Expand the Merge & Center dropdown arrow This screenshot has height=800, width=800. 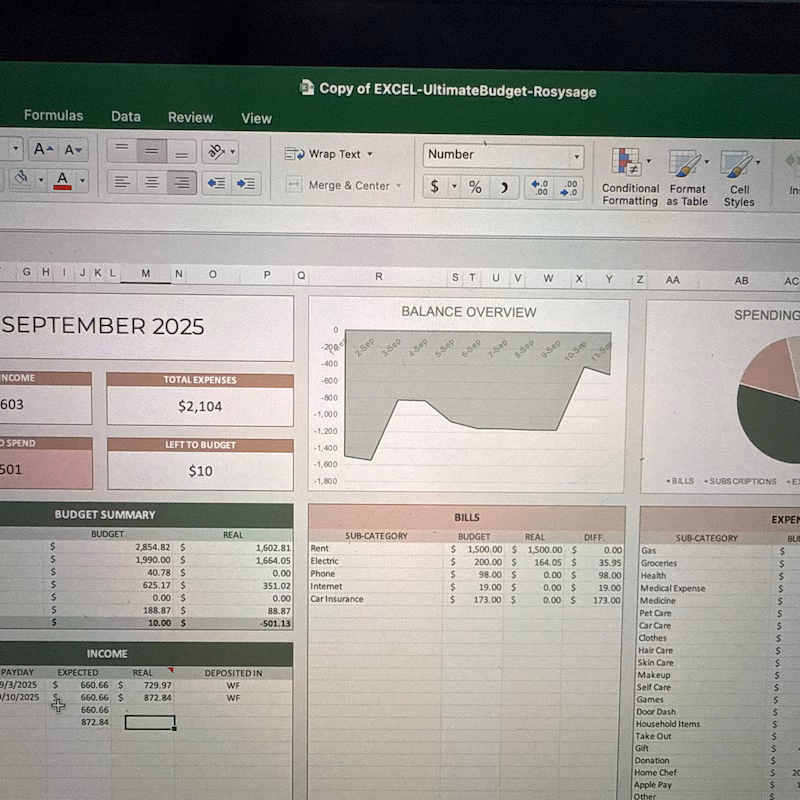[398, 185]
